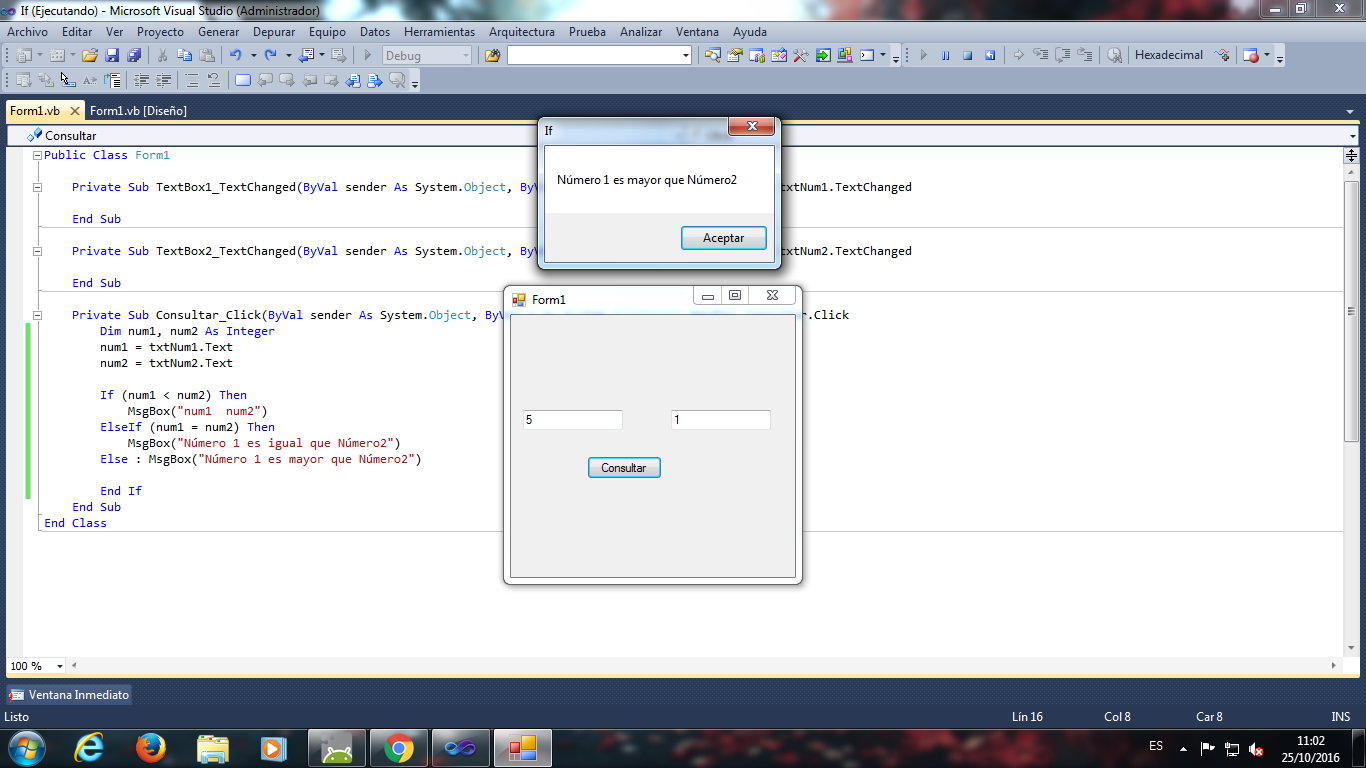Collapse the Consultar_Click subroutine
The image size is (1366, 768).
[x=37, y=314]
